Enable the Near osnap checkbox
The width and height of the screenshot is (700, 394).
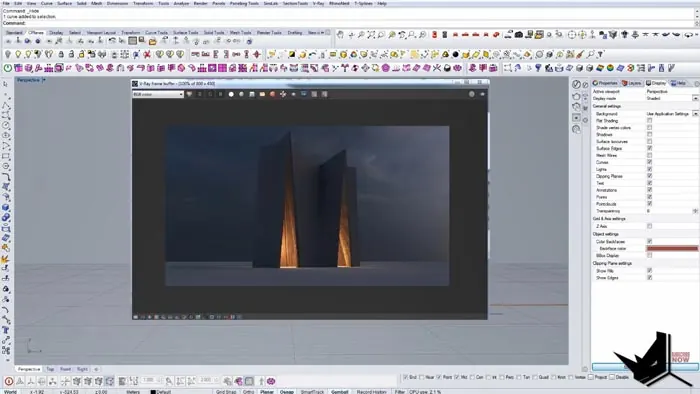[x=421, y=377]
